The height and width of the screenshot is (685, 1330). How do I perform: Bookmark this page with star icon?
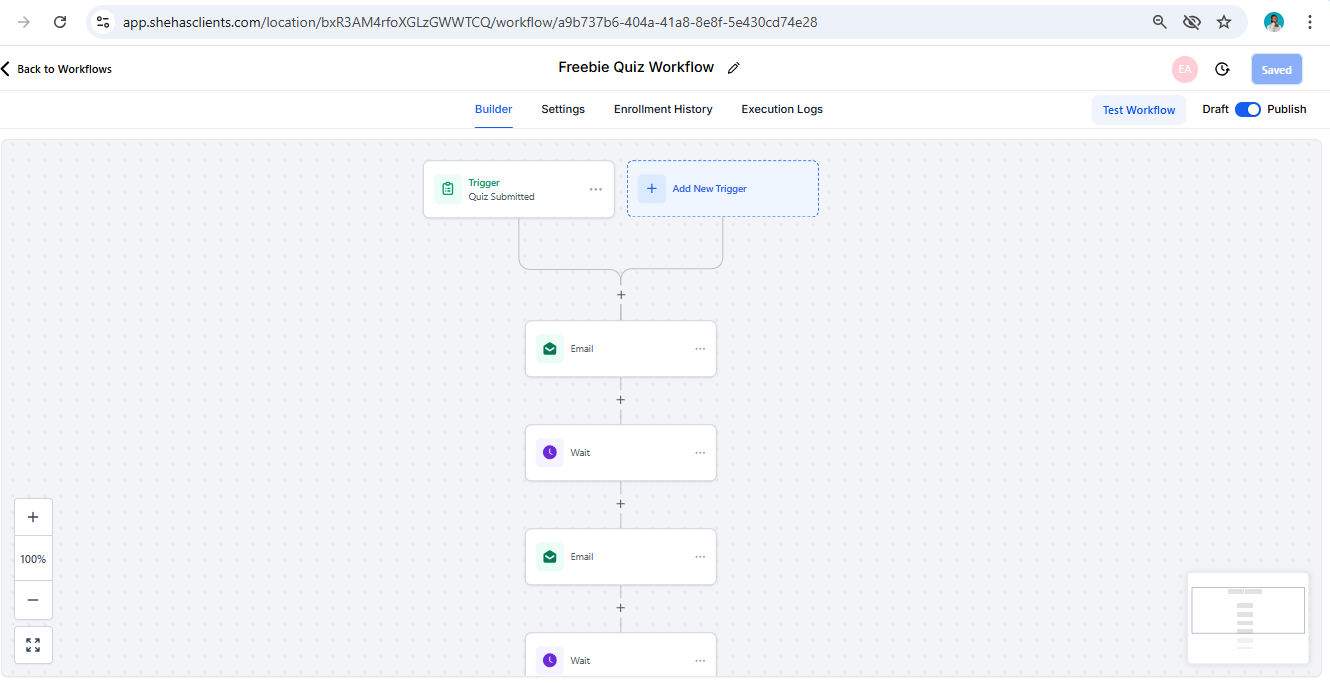point(1223,22)
